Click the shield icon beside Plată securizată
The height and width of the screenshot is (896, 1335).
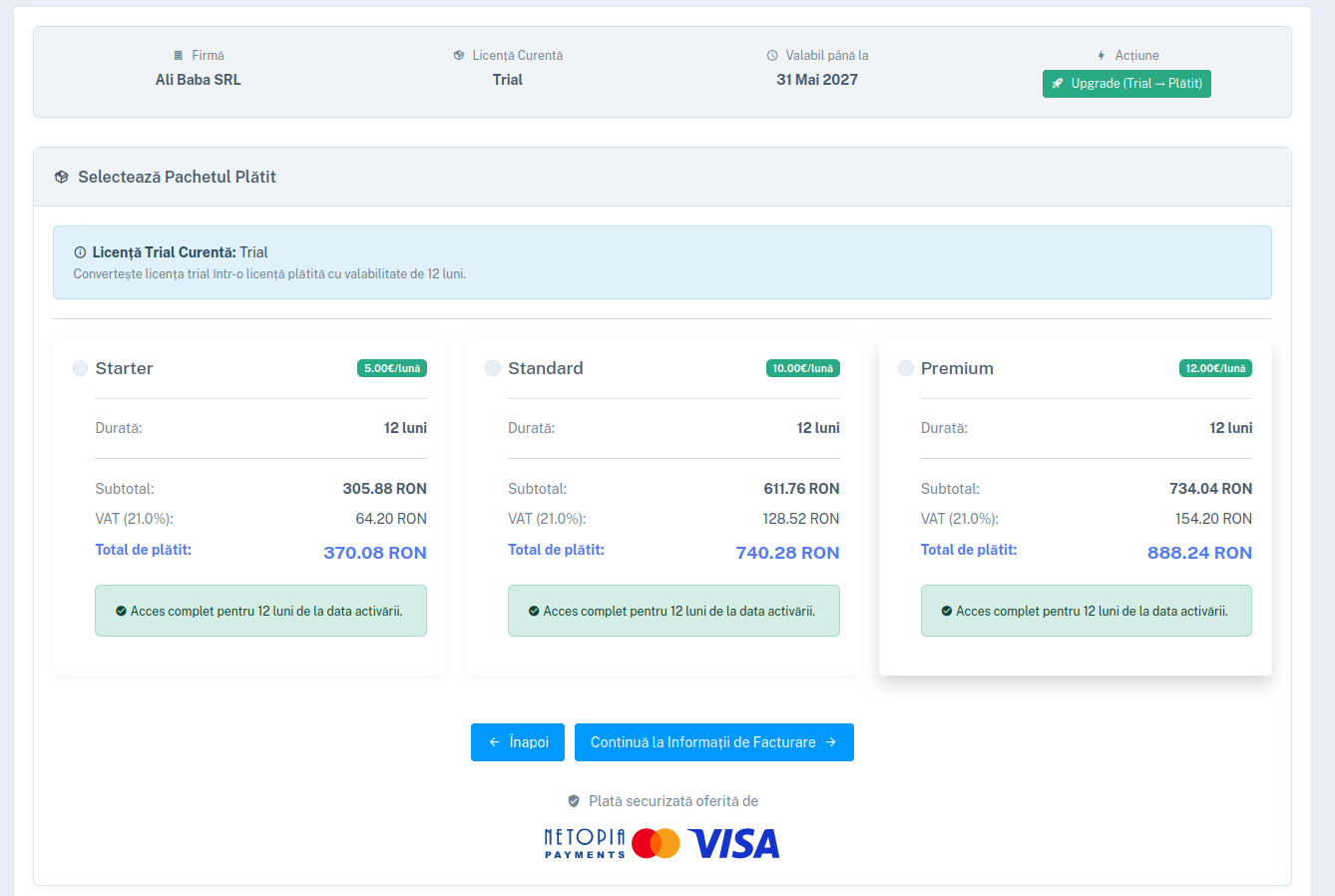(574, 801)
